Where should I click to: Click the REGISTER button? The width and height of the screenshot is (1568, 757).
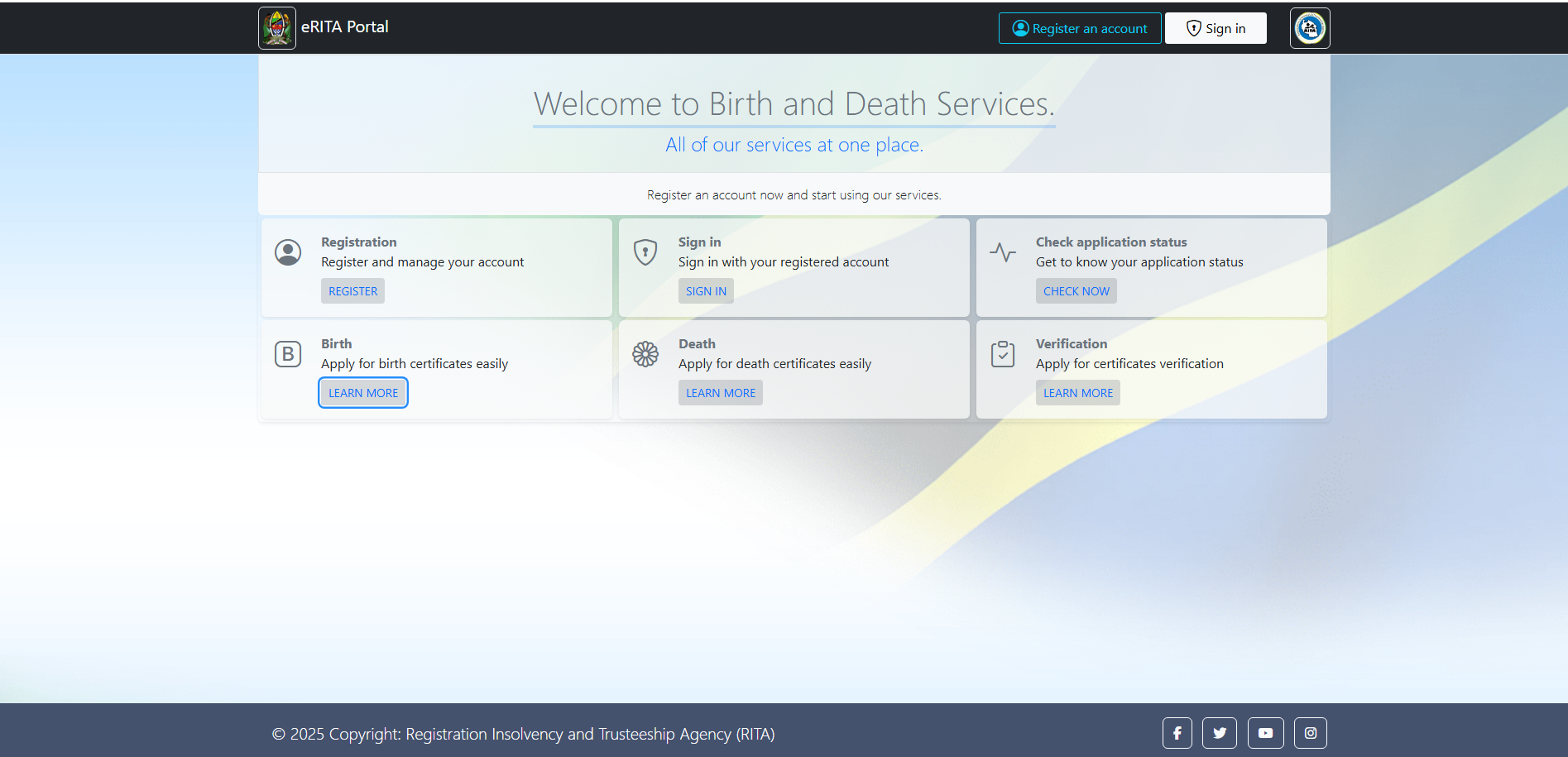[352, 291]
